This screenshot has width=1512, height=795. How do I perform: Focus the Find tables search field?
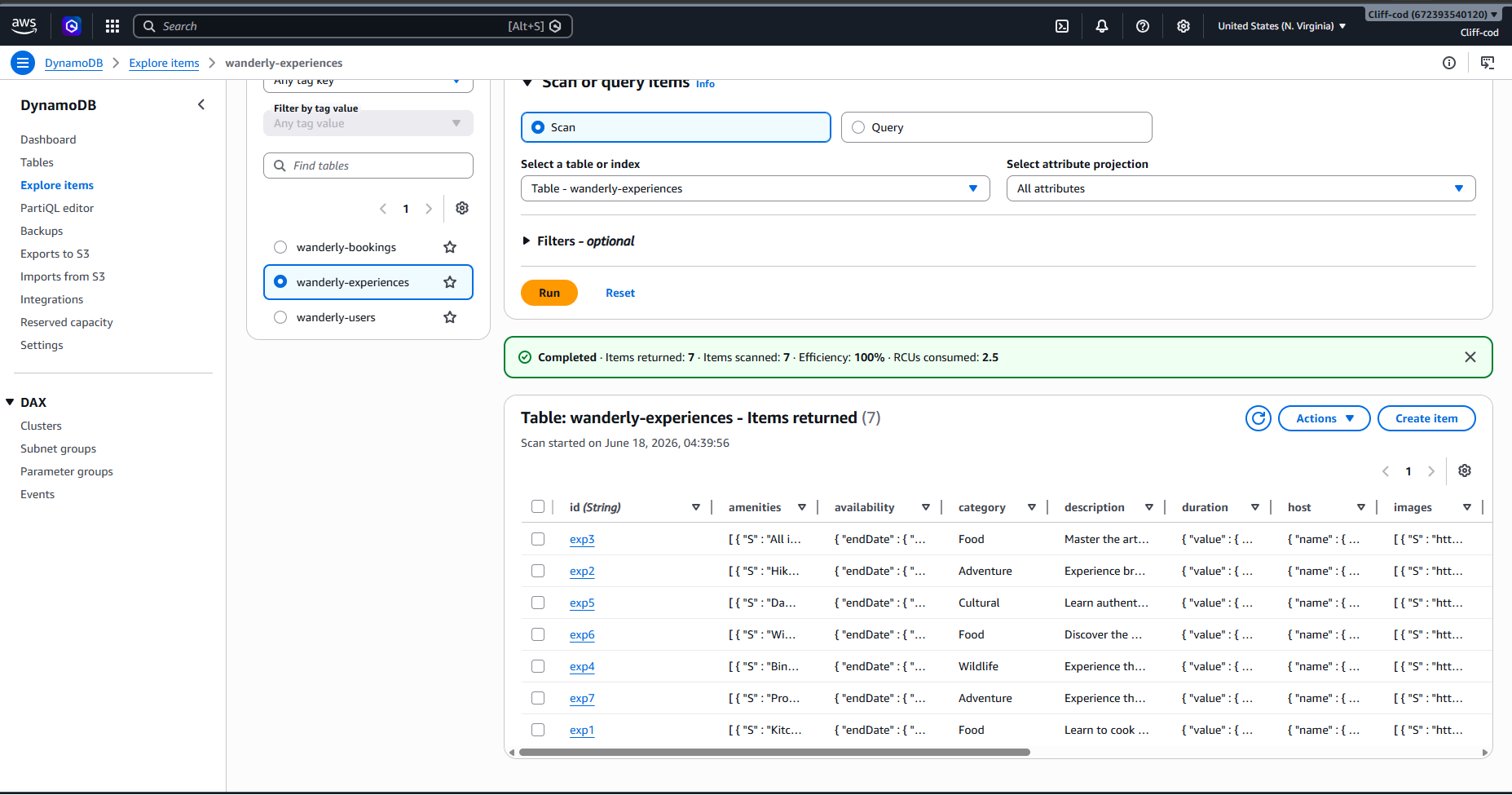pyautogui.click(x=368, y=166)
